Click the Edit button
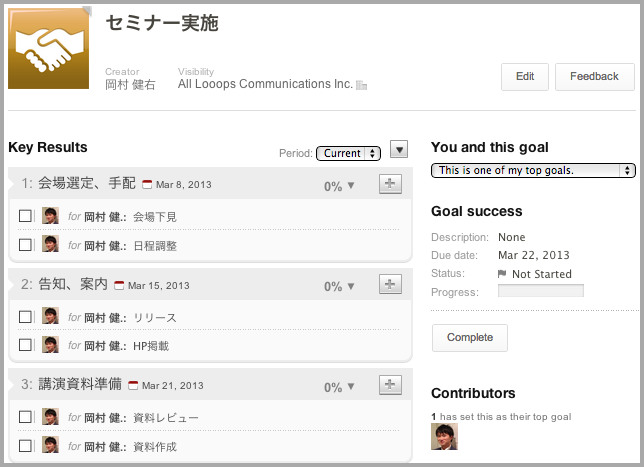The height and width of the screenshot is (467, 644). 525,77
